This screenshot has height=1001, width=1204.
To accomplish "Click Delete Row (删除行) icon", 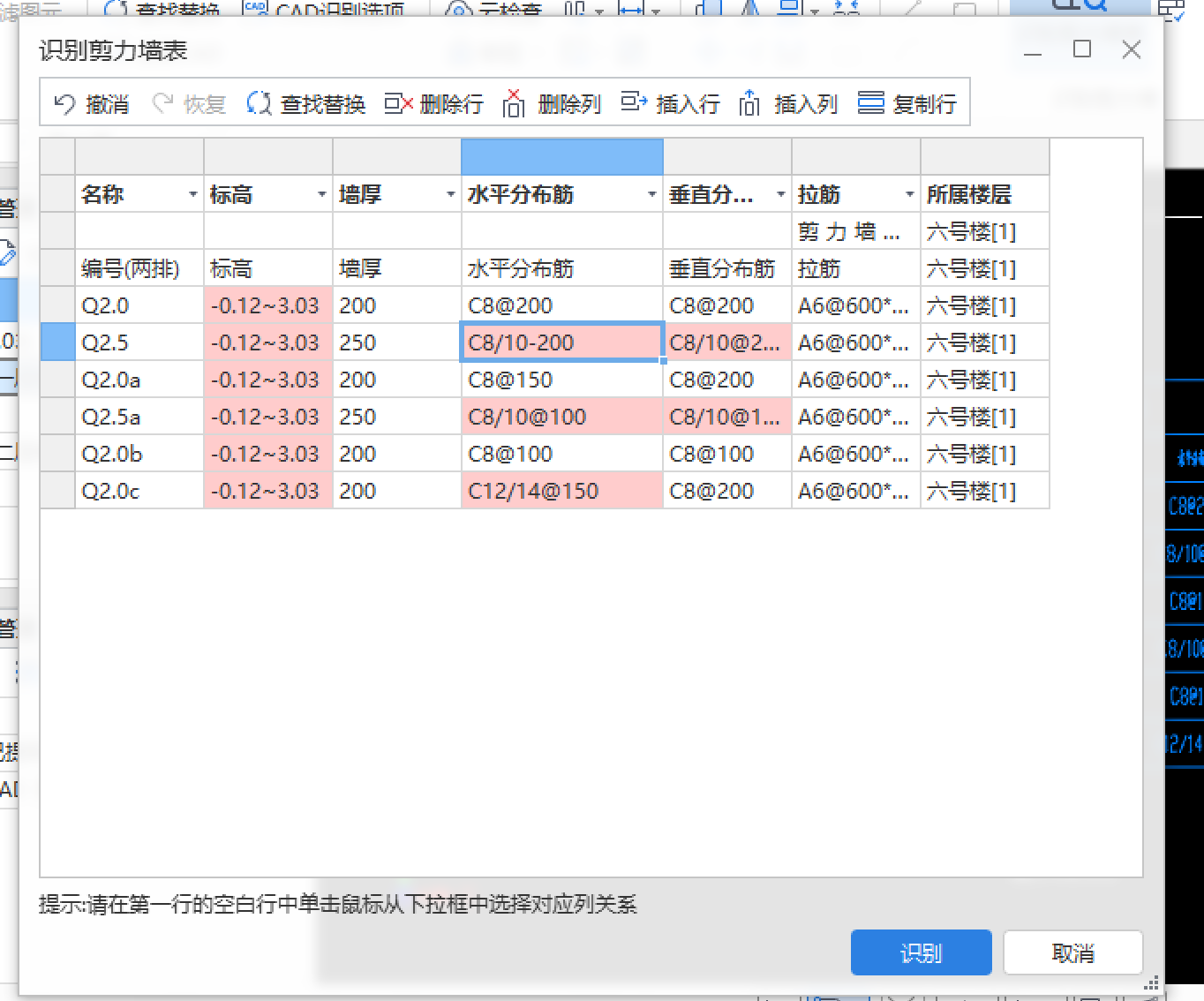I will click(399, 104).
